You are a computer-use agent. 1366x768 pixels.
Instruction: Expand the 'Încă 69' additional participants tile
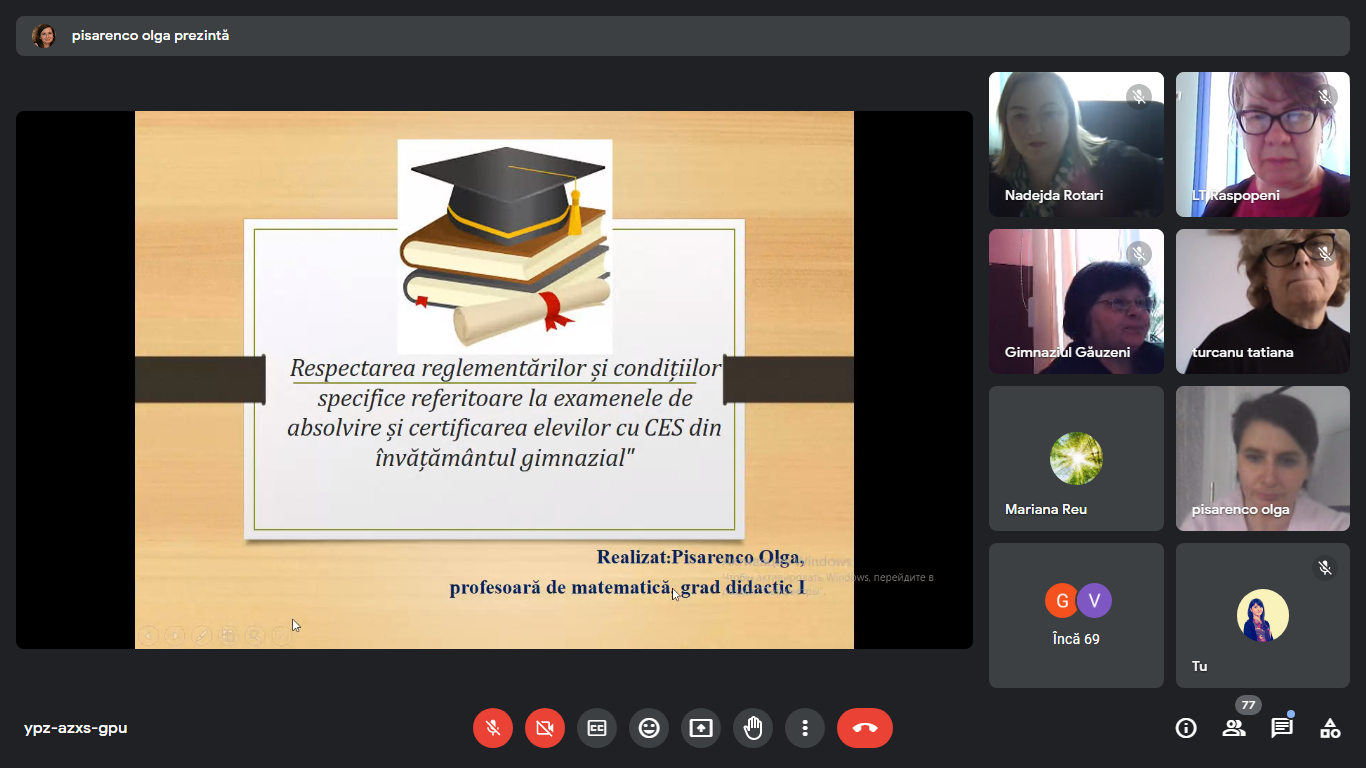(1076, 615)
